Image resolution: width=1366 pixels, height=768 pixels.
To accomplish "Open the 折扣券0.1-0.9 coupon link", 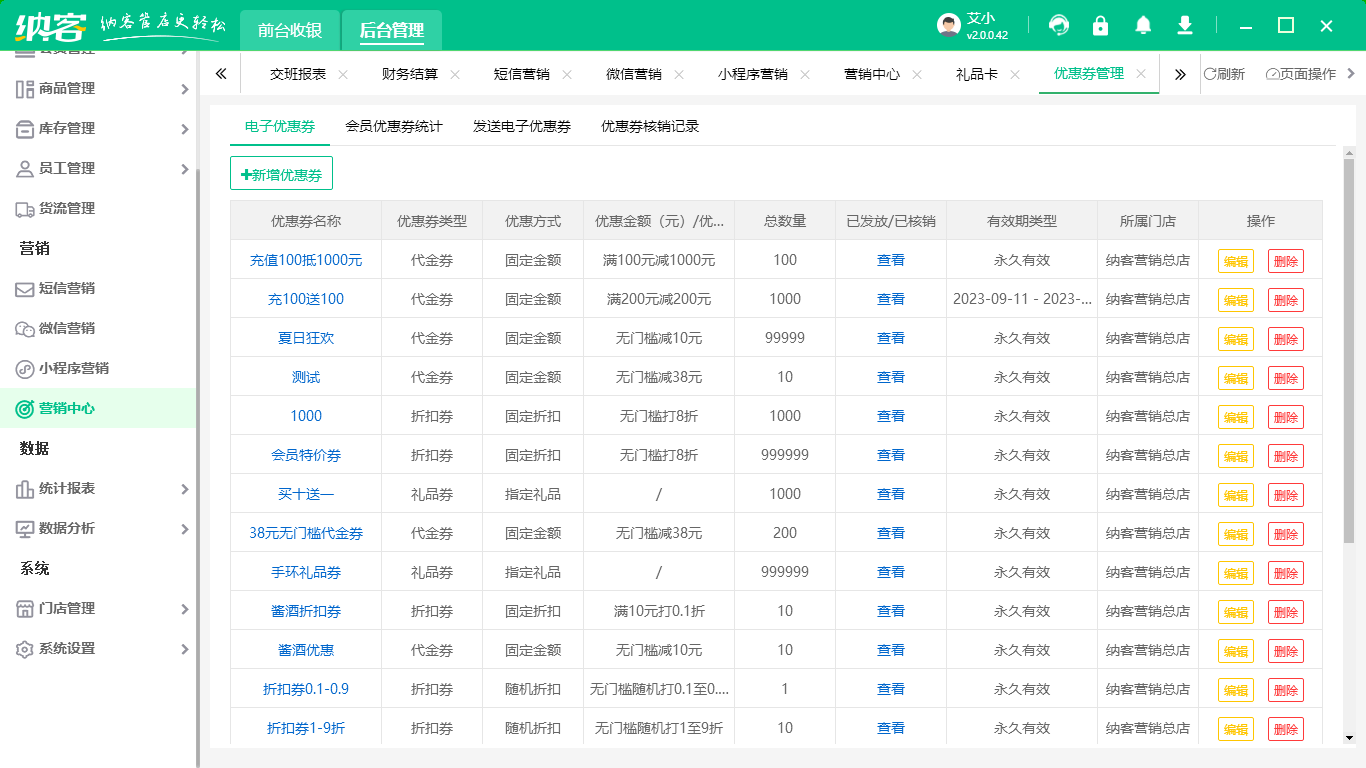I will point(306,689).
